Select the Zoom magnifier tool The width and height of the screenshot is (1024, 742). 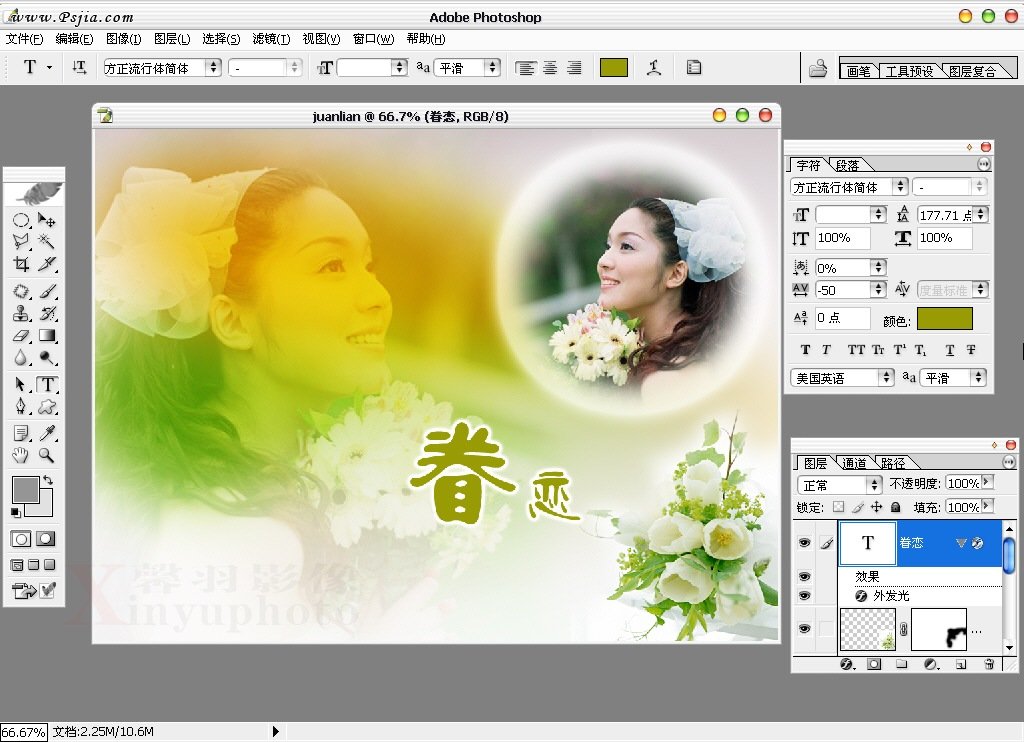coord(47,456)
